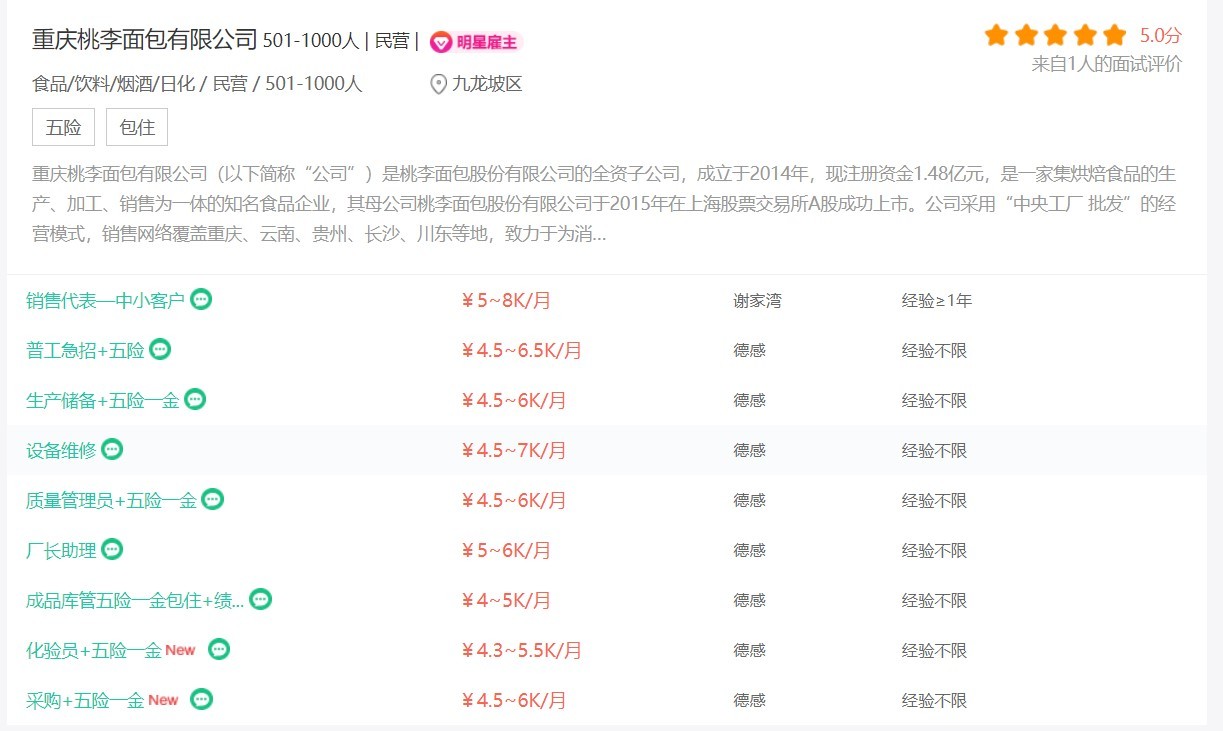The height and width of the screenshot is (731, 1223).
Task: Click chat icon beside 销售代表—中小客户
Action: (201, 299)
